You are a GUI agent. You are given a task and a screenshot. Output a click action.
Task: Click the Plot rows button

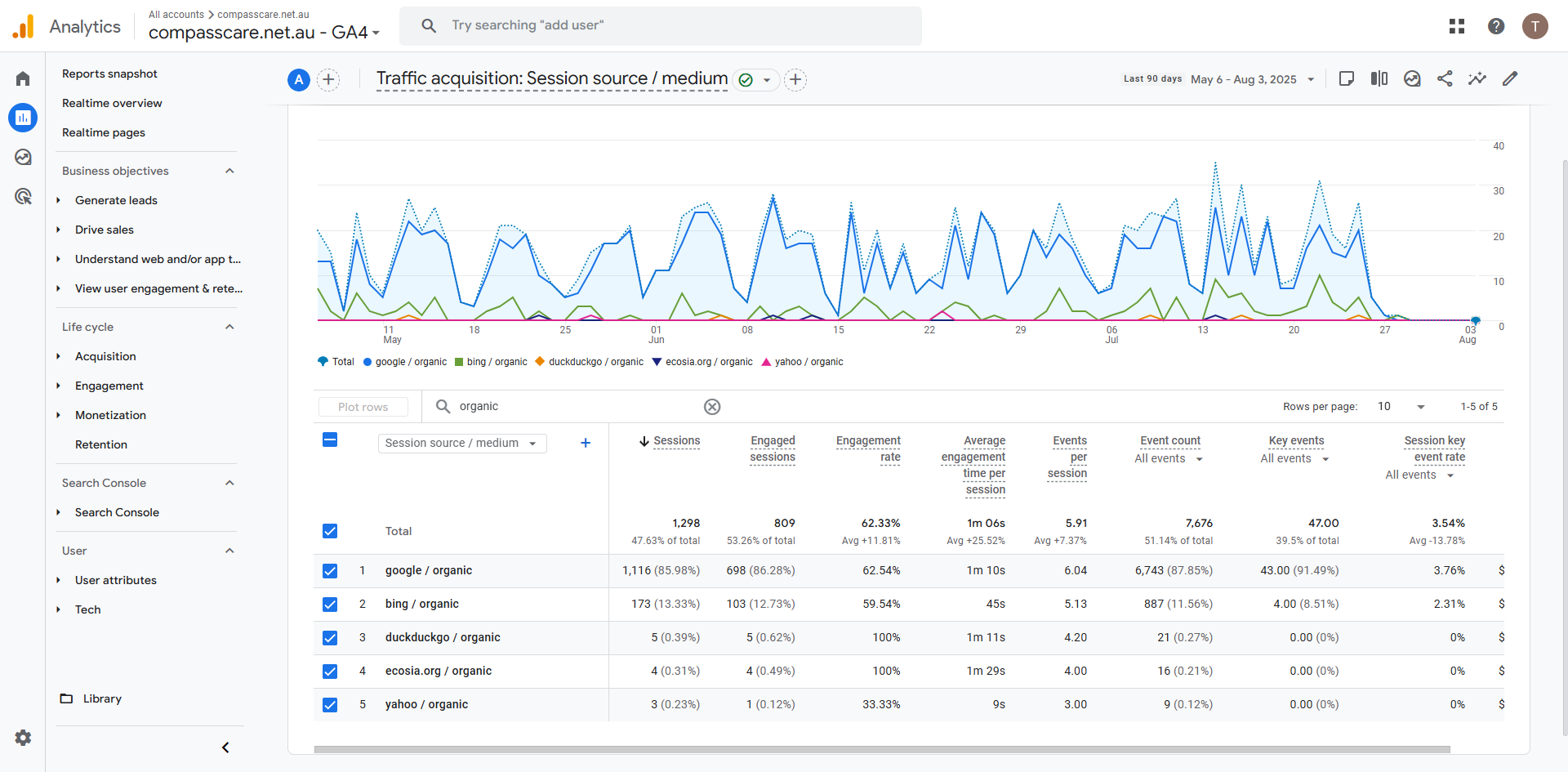(x=363, y=407)
